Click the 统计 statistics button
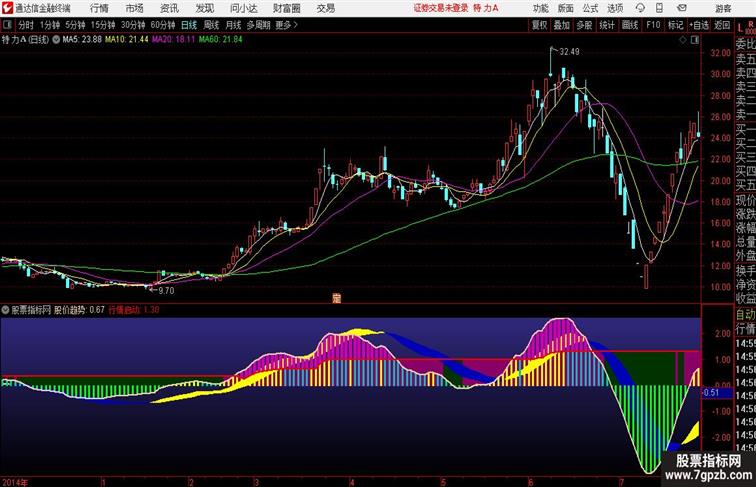Screen dimensions: 756x487 (607, 25)
